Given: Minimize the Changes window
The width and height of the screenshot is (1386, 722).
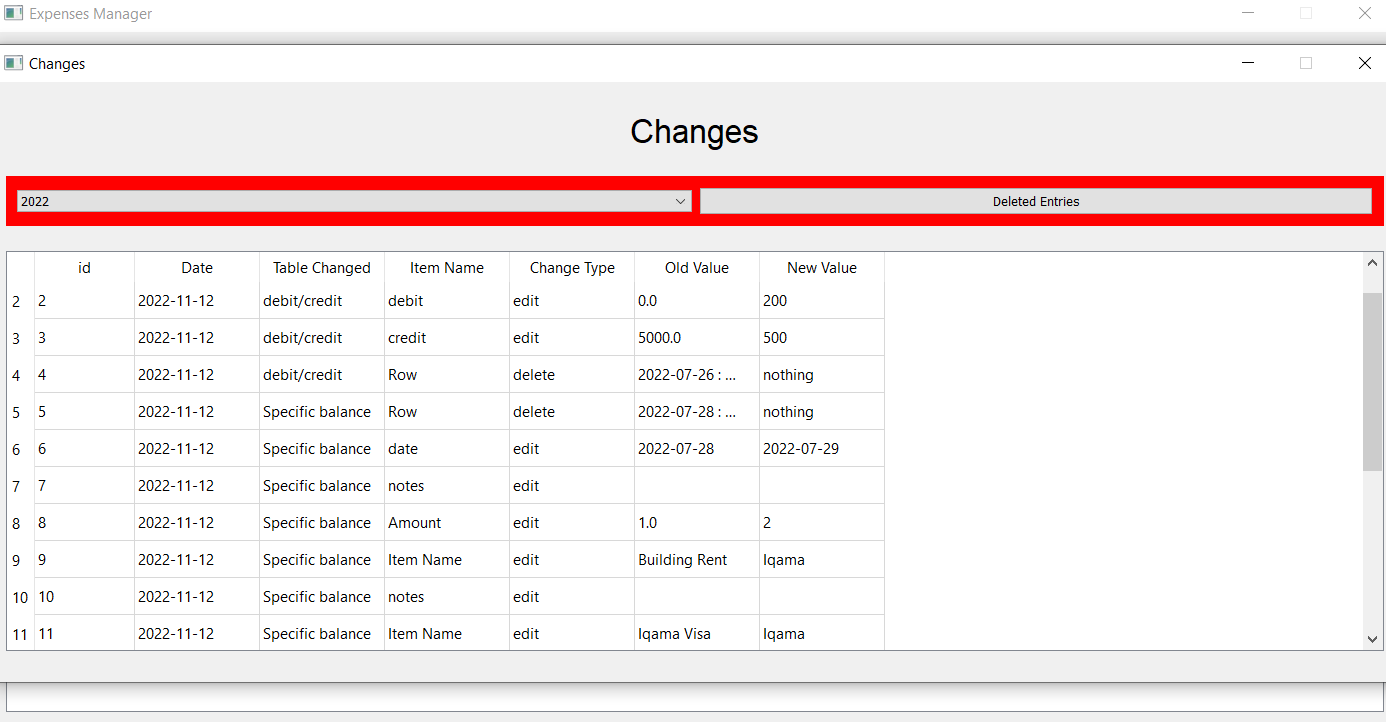Looking at the screenshot, I should 1248,63.
